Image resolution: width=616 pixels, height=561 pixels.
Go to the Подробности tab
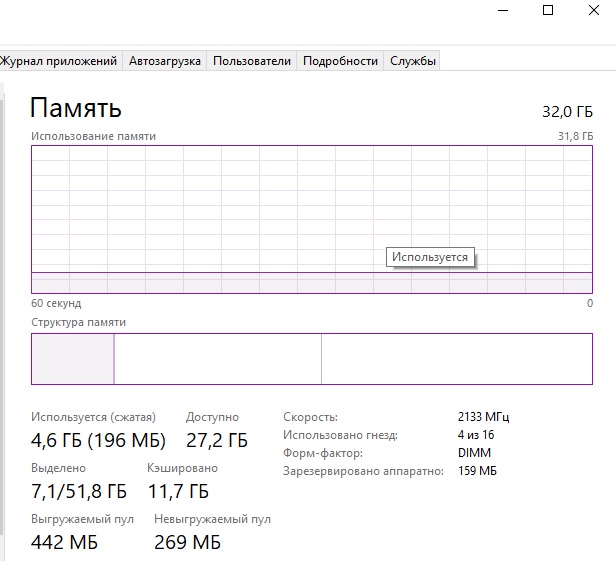[x=341, y=61]
